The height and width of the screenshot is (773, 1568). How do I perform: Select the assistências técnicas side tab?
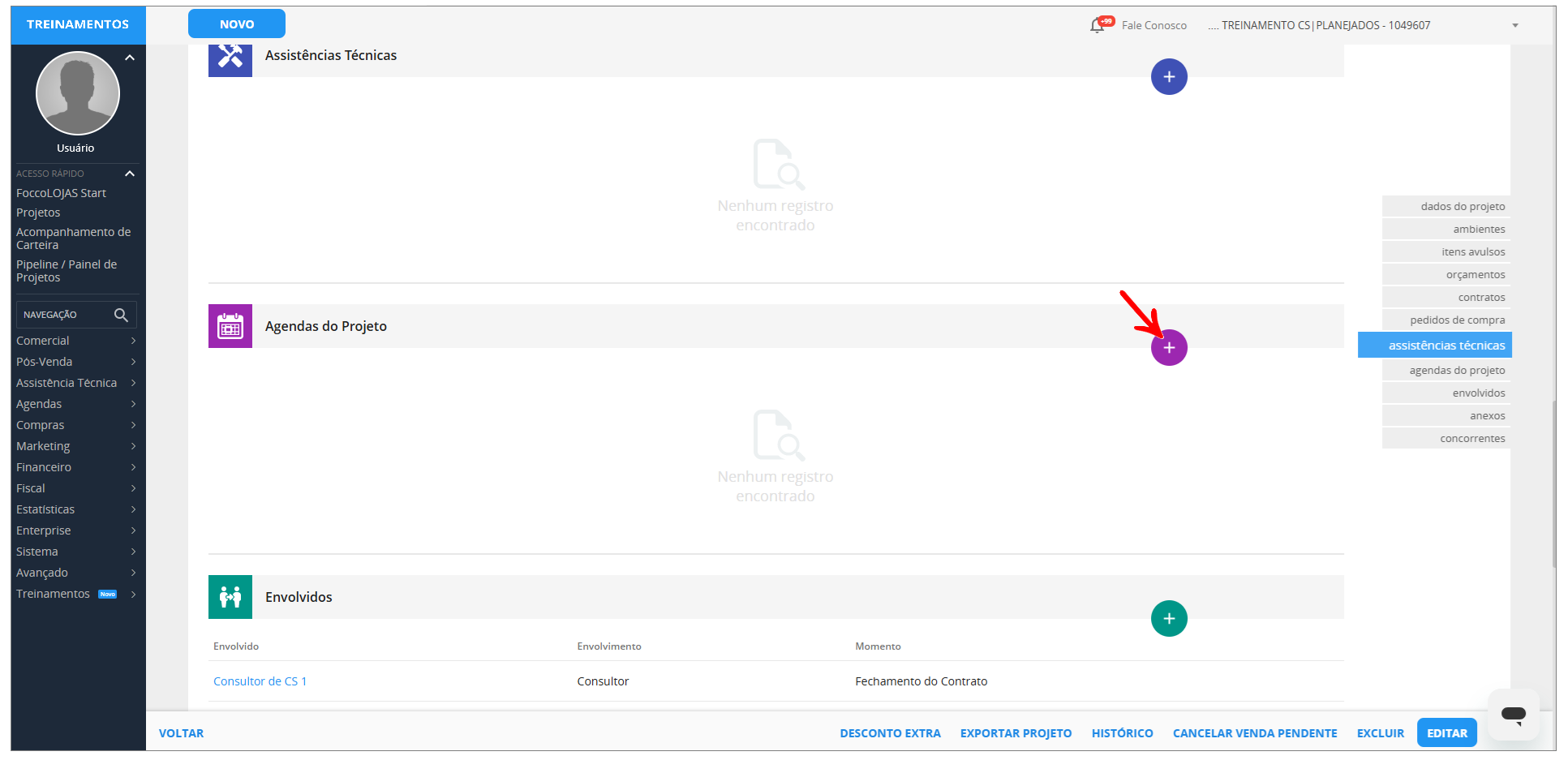1435,346
